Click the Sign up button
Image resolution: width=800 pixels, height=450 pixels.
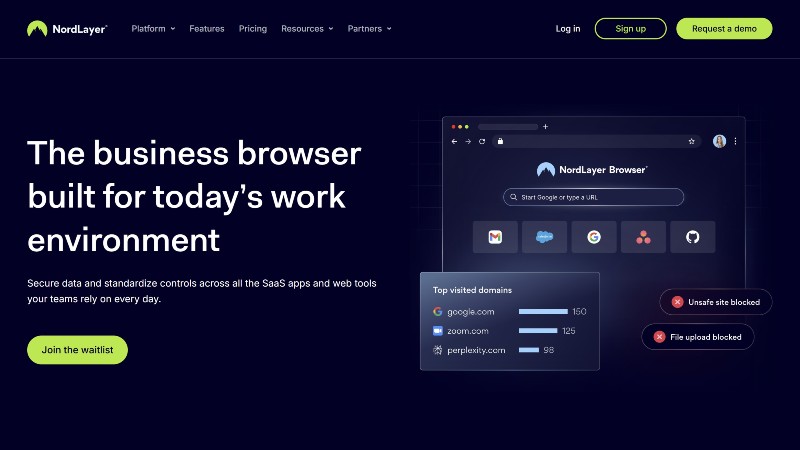pyautogui.click(x=631, y=29)
